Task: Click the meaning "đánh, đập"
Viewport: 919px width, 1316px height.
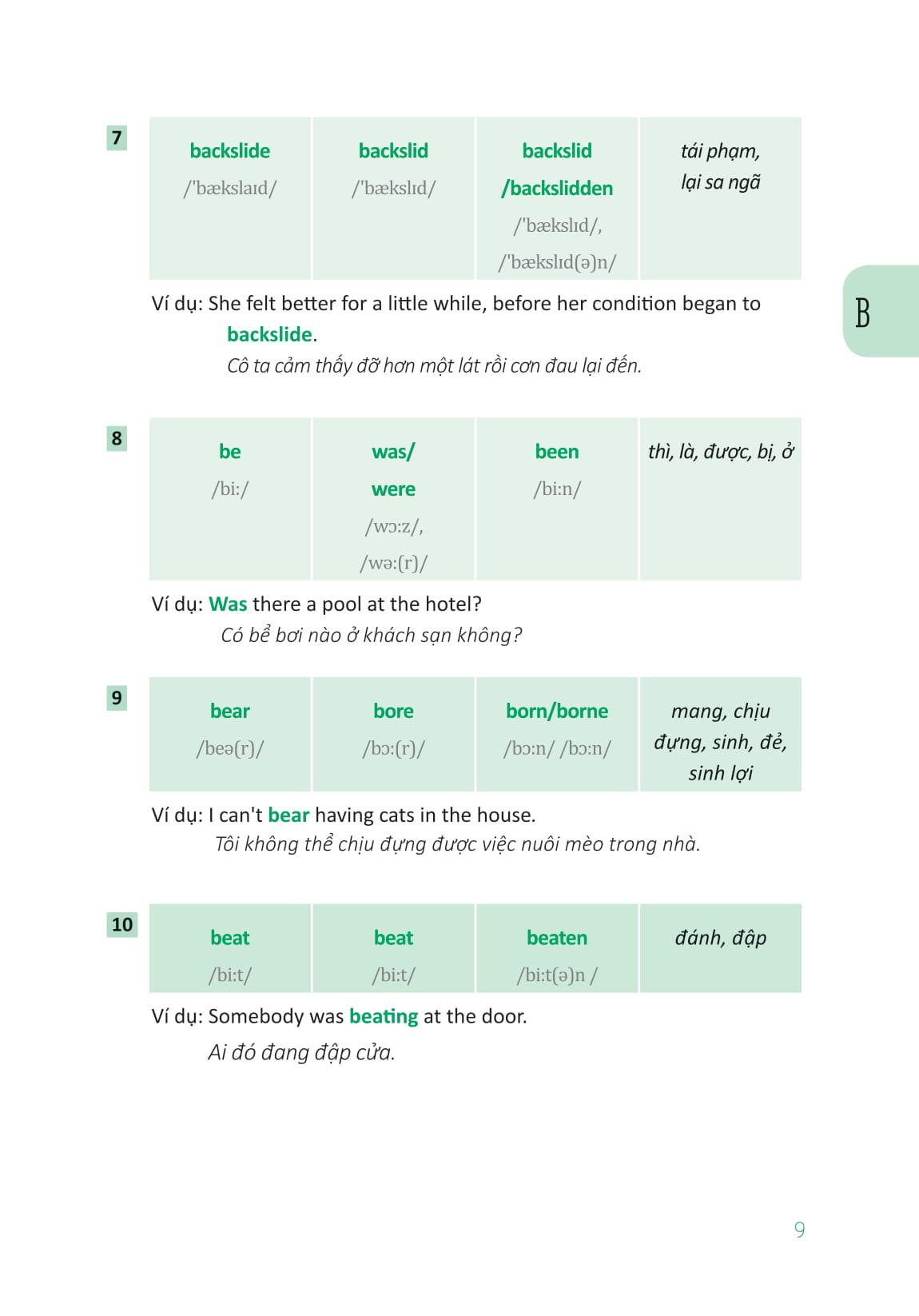Action: (x=720, y=938)
